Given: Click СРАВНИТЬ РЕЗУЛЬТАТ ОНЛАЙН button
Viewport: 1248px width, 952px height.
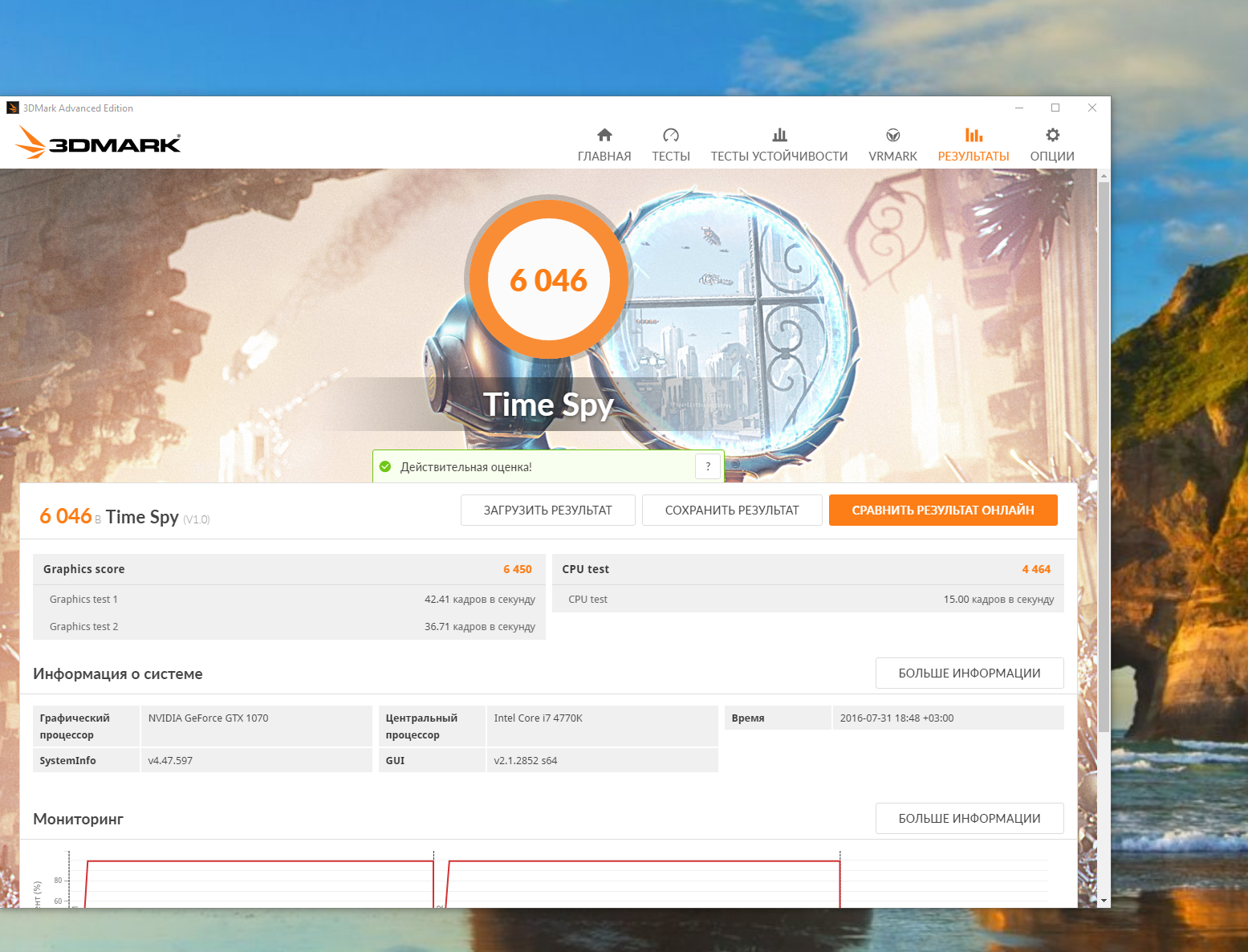Looking at the screenshot, I should pos(943,511).
